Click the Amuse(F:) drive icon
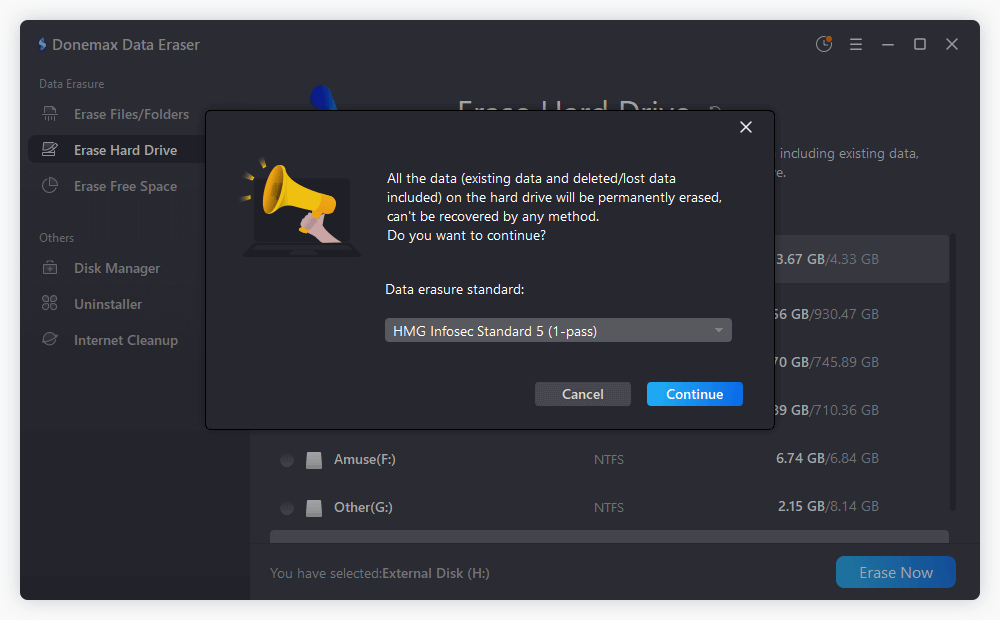This screenshot has width=1000, height=620. [x=314, y=460]
